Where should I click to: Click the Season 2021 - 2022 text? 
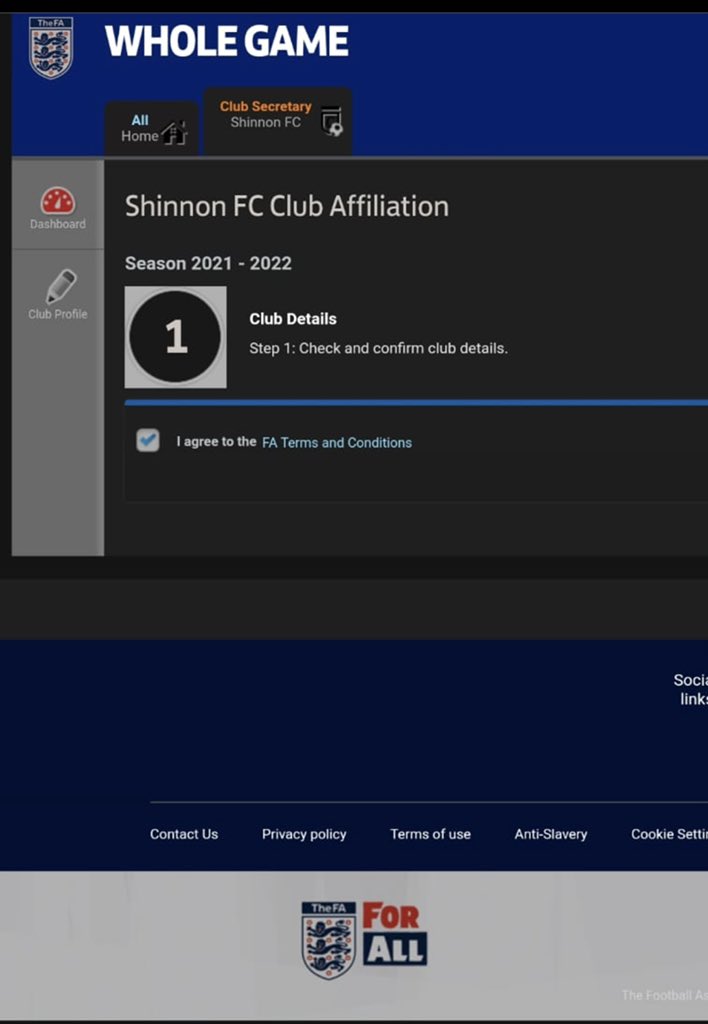tap(208, 263)
